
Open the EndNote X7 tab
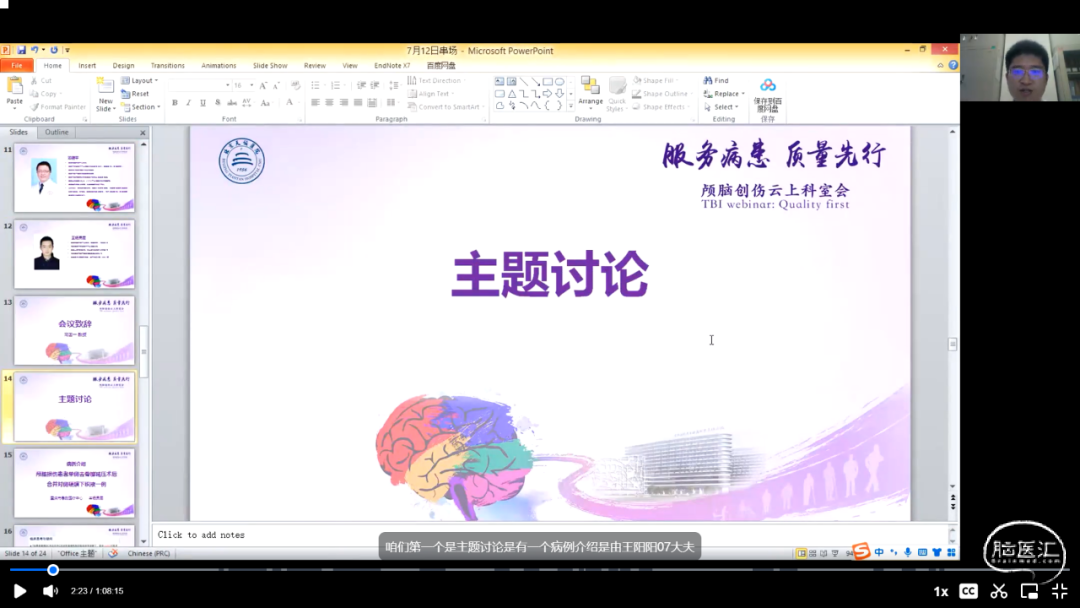[x=392, y=65]
